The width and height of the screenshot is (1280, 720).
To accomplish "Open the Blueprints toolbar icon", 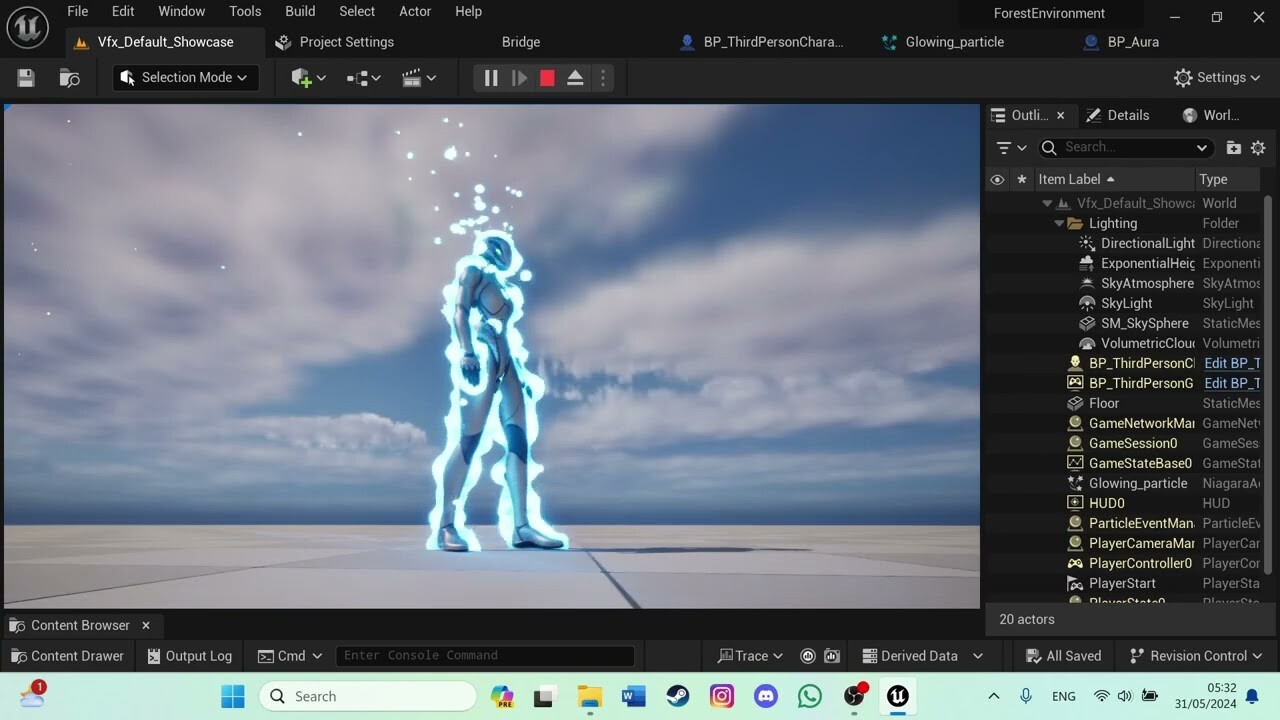I will 355,77.
